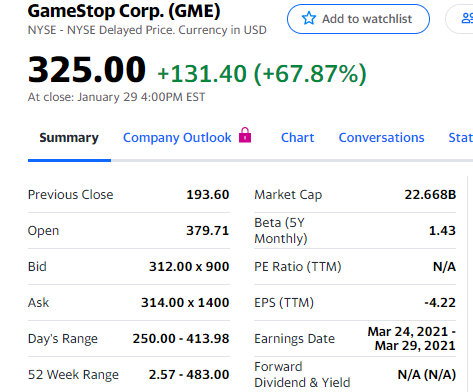Click the Beta (5Y Monthly) label

pos(281,231)
